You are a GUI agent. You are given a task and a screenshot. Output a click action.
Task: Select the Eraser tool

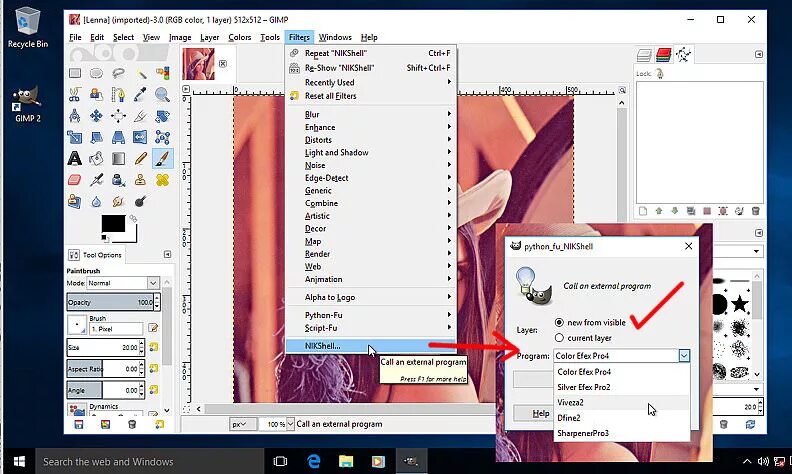point(75,180)
